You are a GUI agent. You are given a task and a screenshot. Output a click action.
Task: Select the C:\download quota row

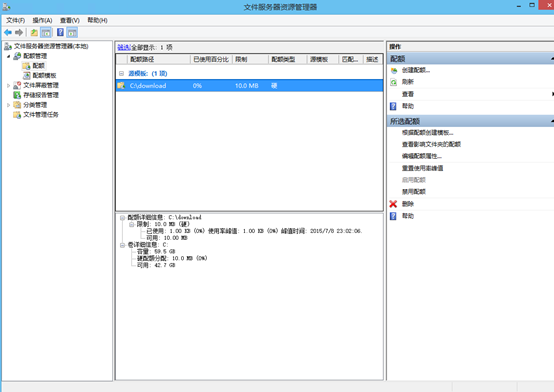[249, 86]
